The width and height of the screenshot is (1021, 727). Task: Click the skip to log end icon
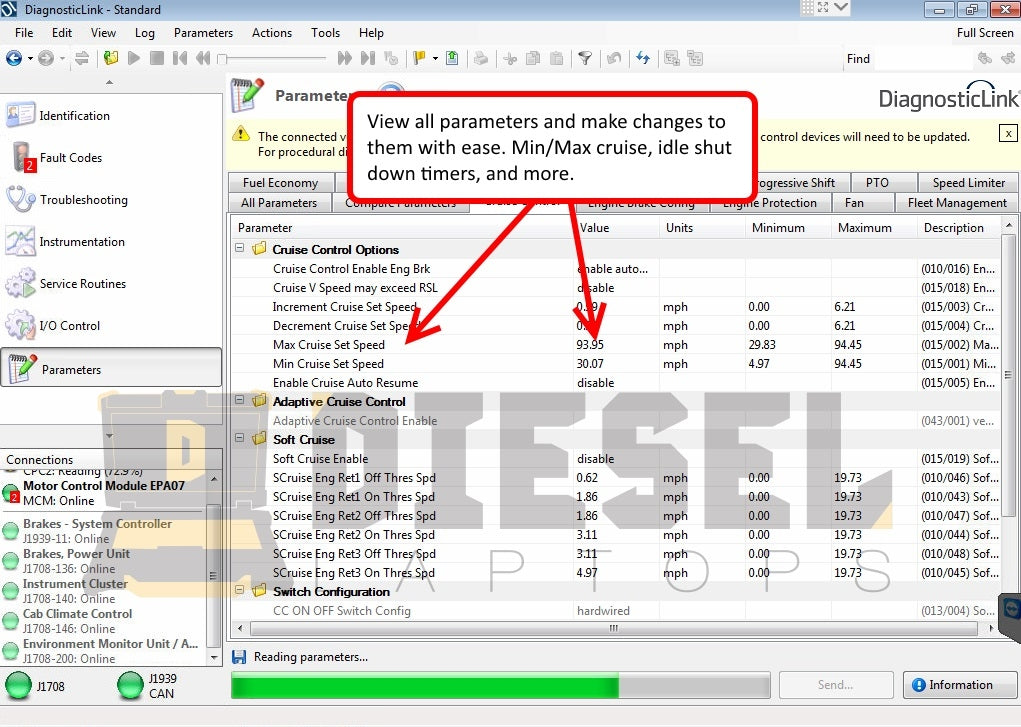tap(368, 59)
